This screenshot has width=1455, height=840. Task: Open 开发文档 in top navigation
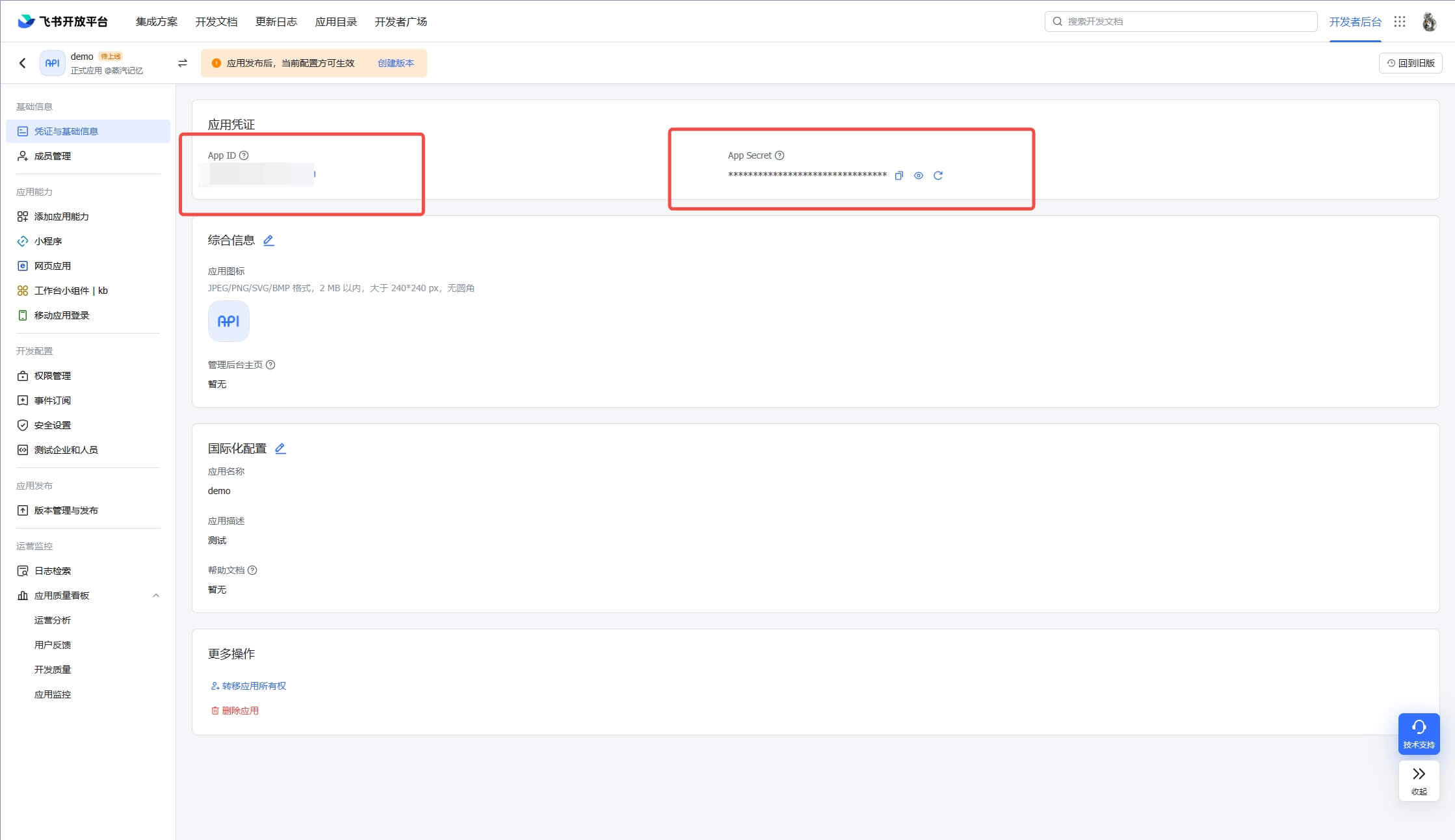[216, 21]
